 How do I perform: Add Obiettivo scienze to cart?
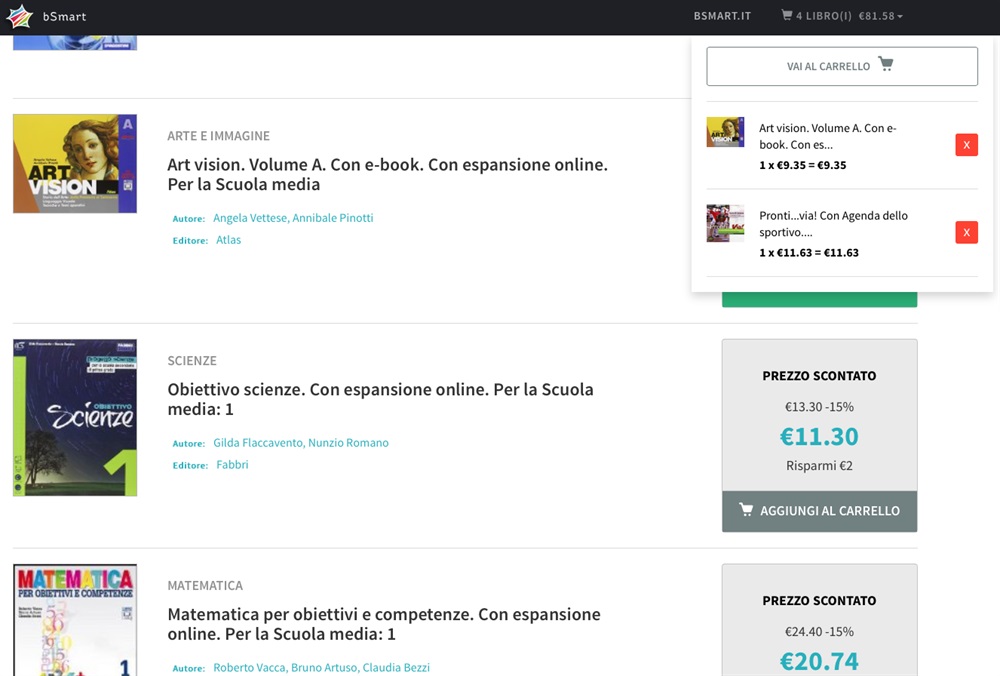[820, 511]
